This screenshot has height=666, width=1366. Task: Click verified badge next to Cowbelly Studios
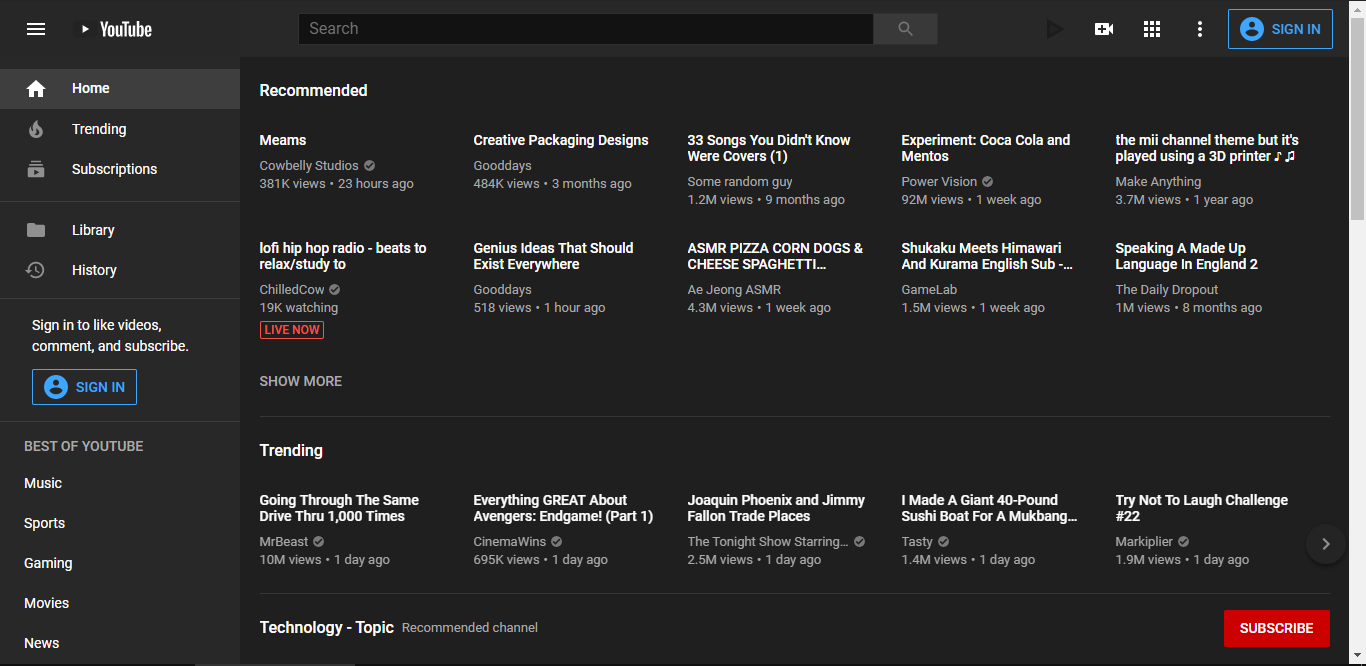tap(369, 165)
